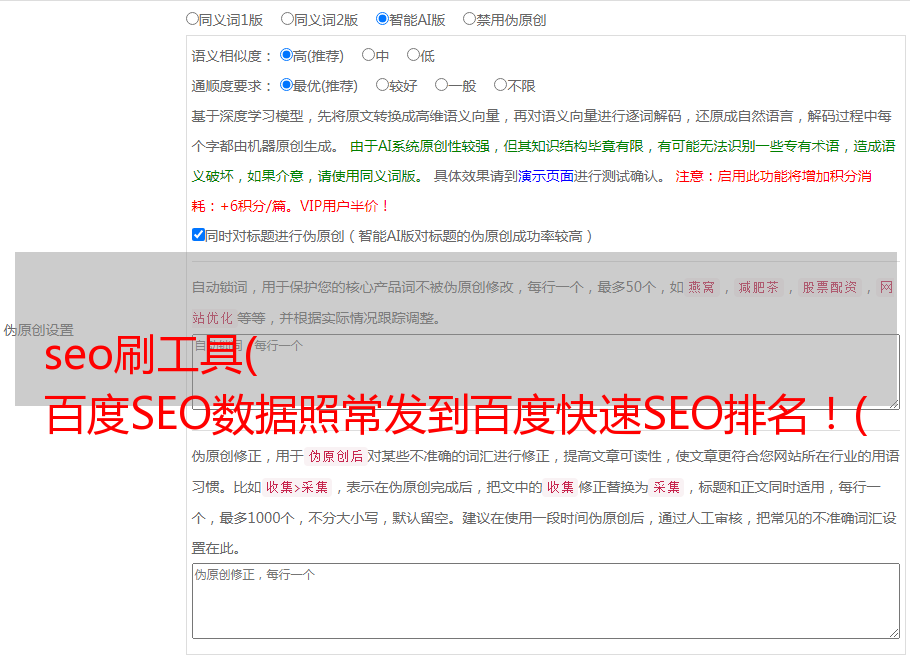Click the 伪原创设置 label

coord(38,330)
